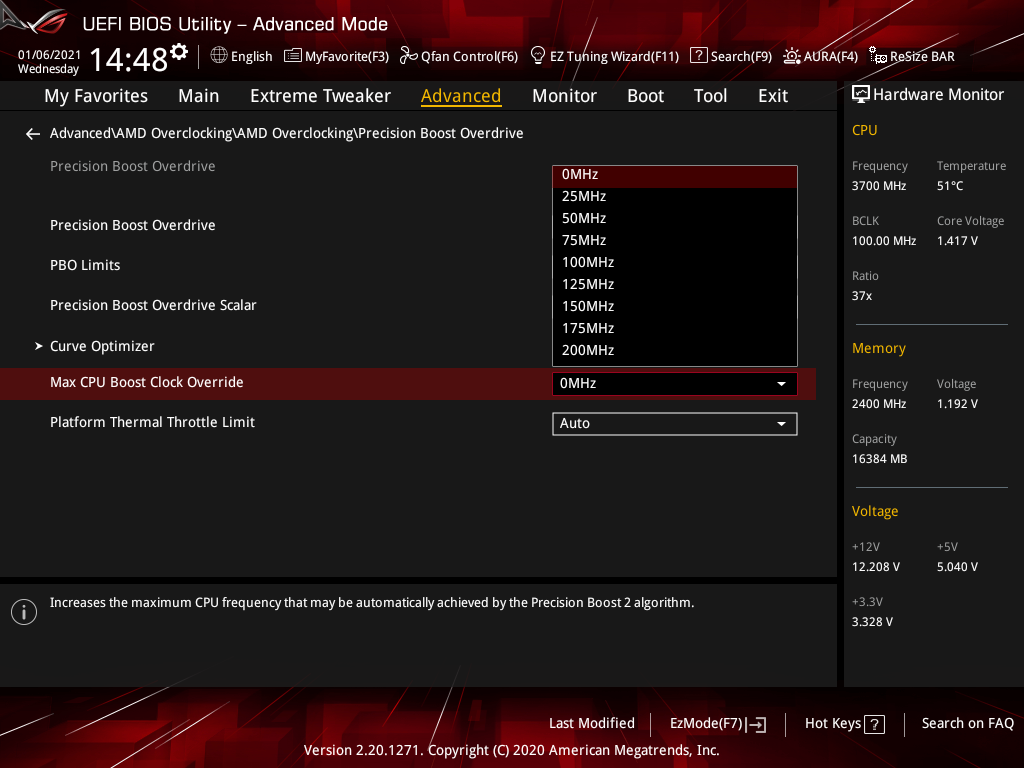Click +5V value 5.040 V
The width and height of the screenshot is (1024, 768).
(x=957, y=568)
